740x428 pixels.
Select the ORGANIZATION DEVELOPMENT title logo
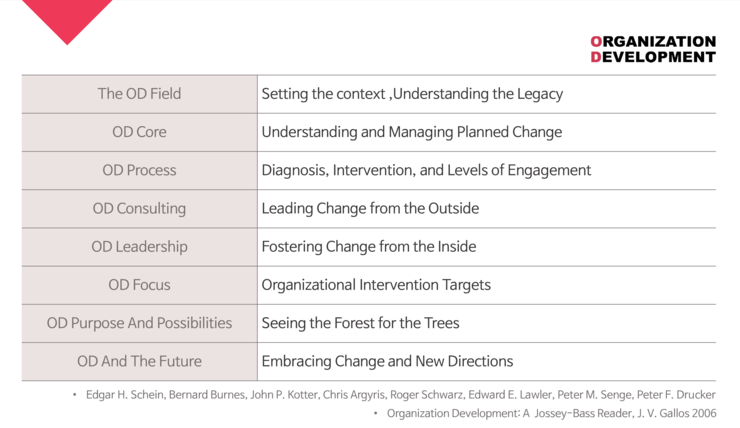coord(653,49)
